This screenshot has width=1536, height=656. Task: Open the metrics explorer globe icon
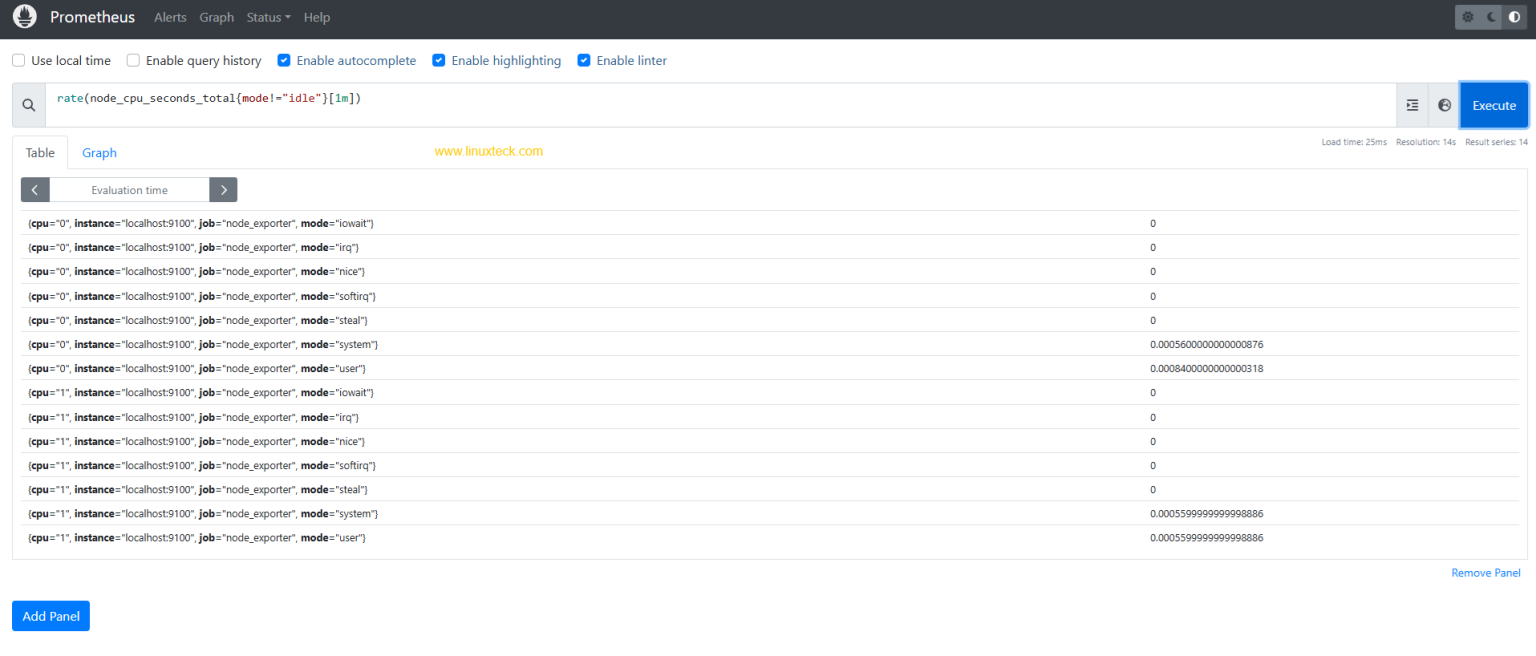(1444, 105)
